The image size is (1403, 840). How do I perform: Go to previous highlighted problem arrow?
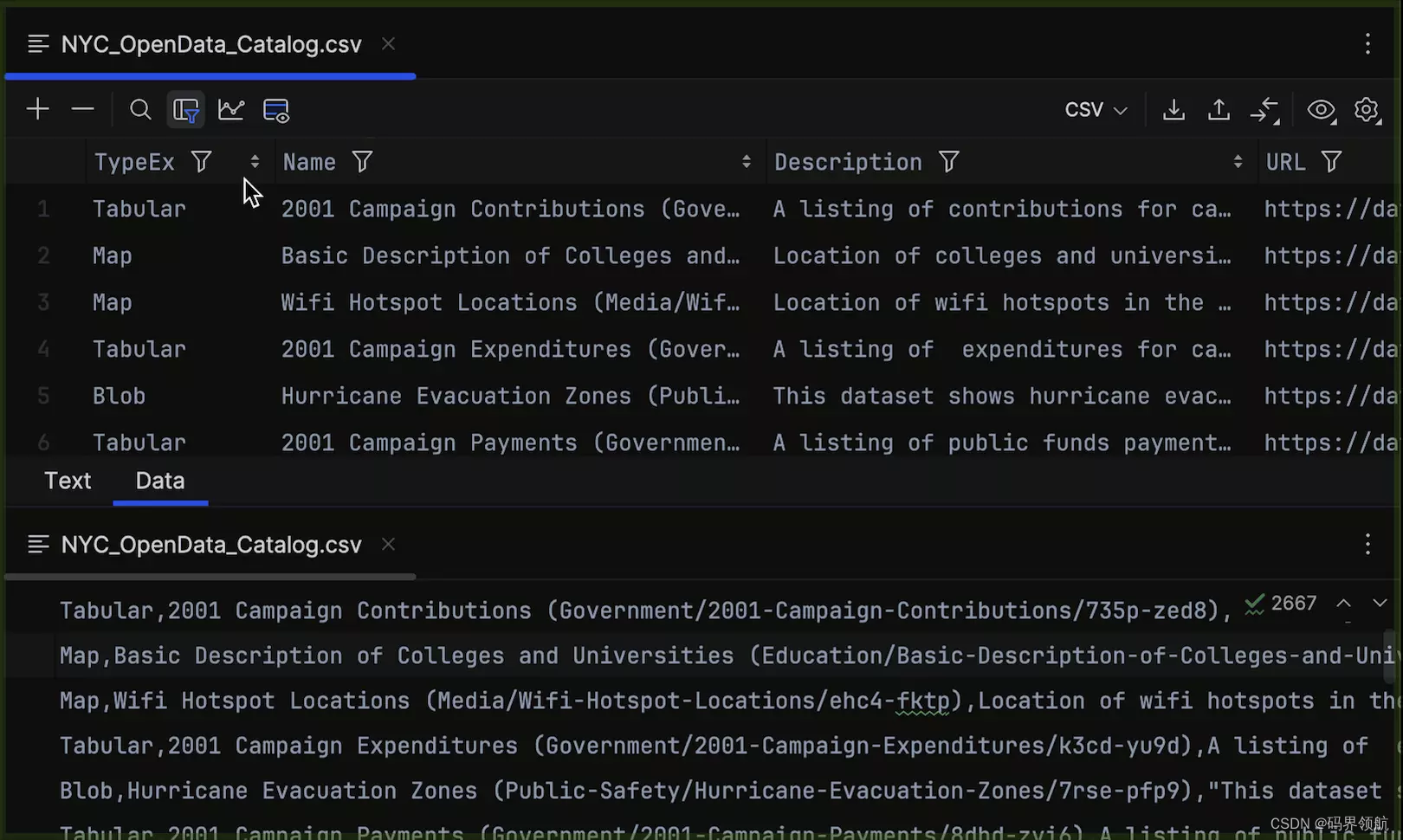[x=1343, y=604]
